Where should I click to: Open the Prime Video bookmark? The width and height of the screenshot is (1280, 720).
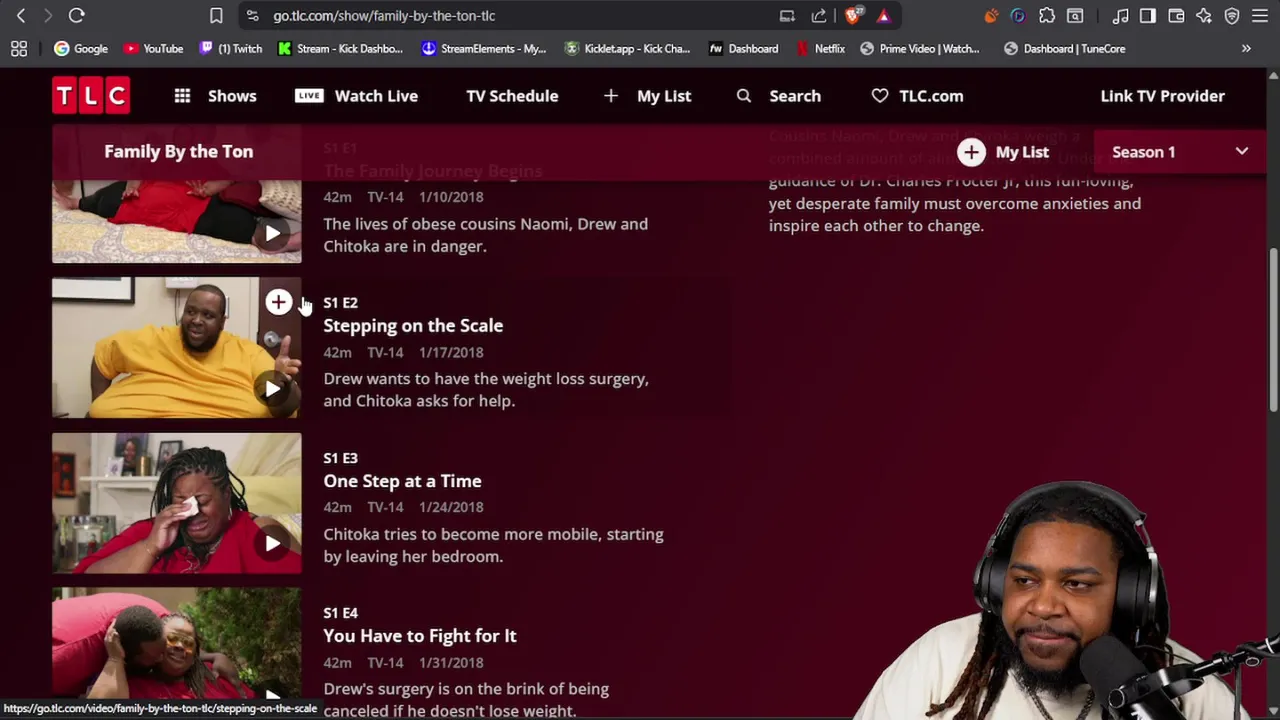(920, 49)
